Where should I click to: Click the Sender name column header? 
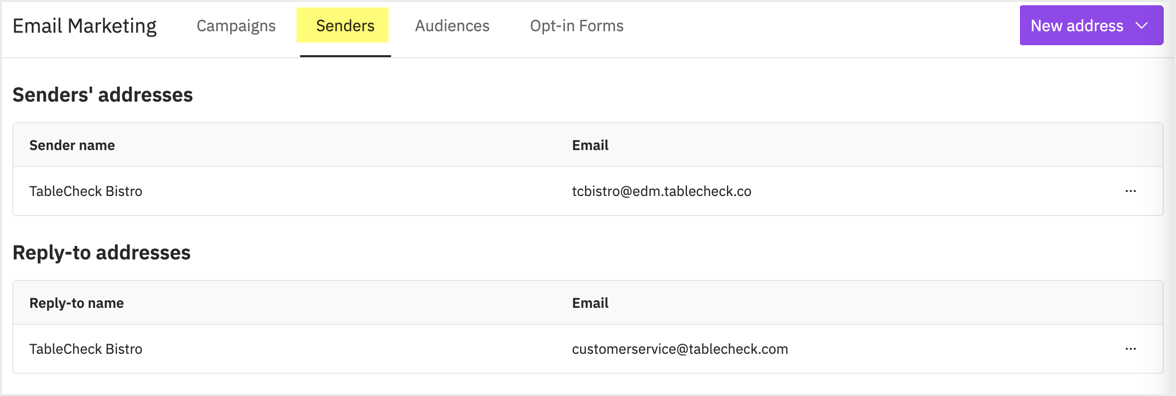72,146
